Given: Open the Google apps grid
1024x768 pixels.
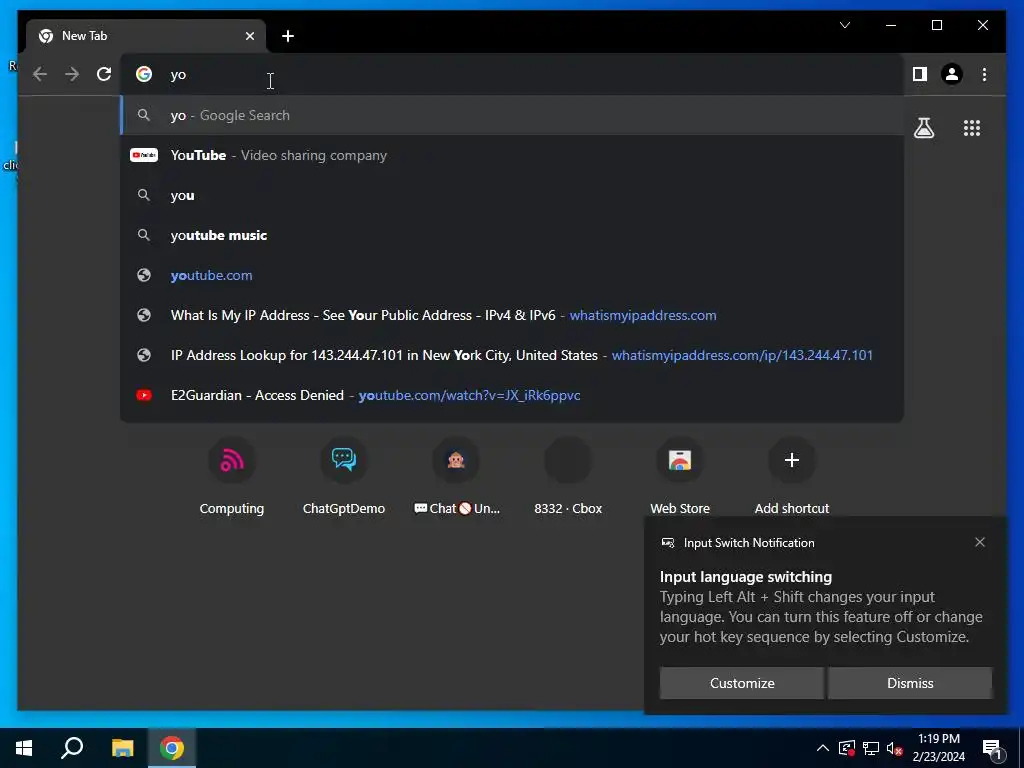Looking at the screenshot, I should 972,128.
